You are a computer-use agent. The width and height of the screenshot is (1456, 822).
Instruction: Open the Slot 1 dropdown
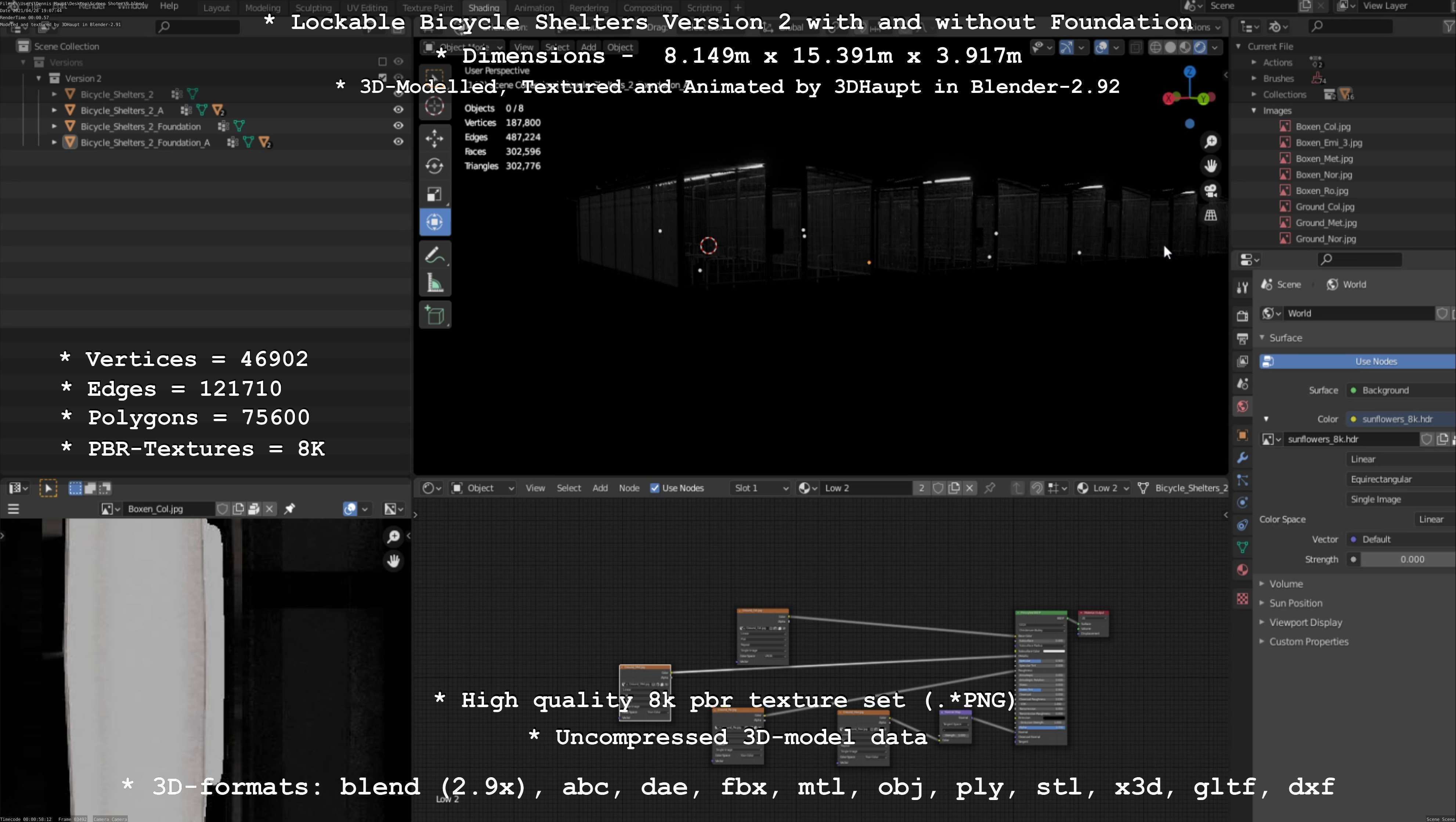pos(760,488)
